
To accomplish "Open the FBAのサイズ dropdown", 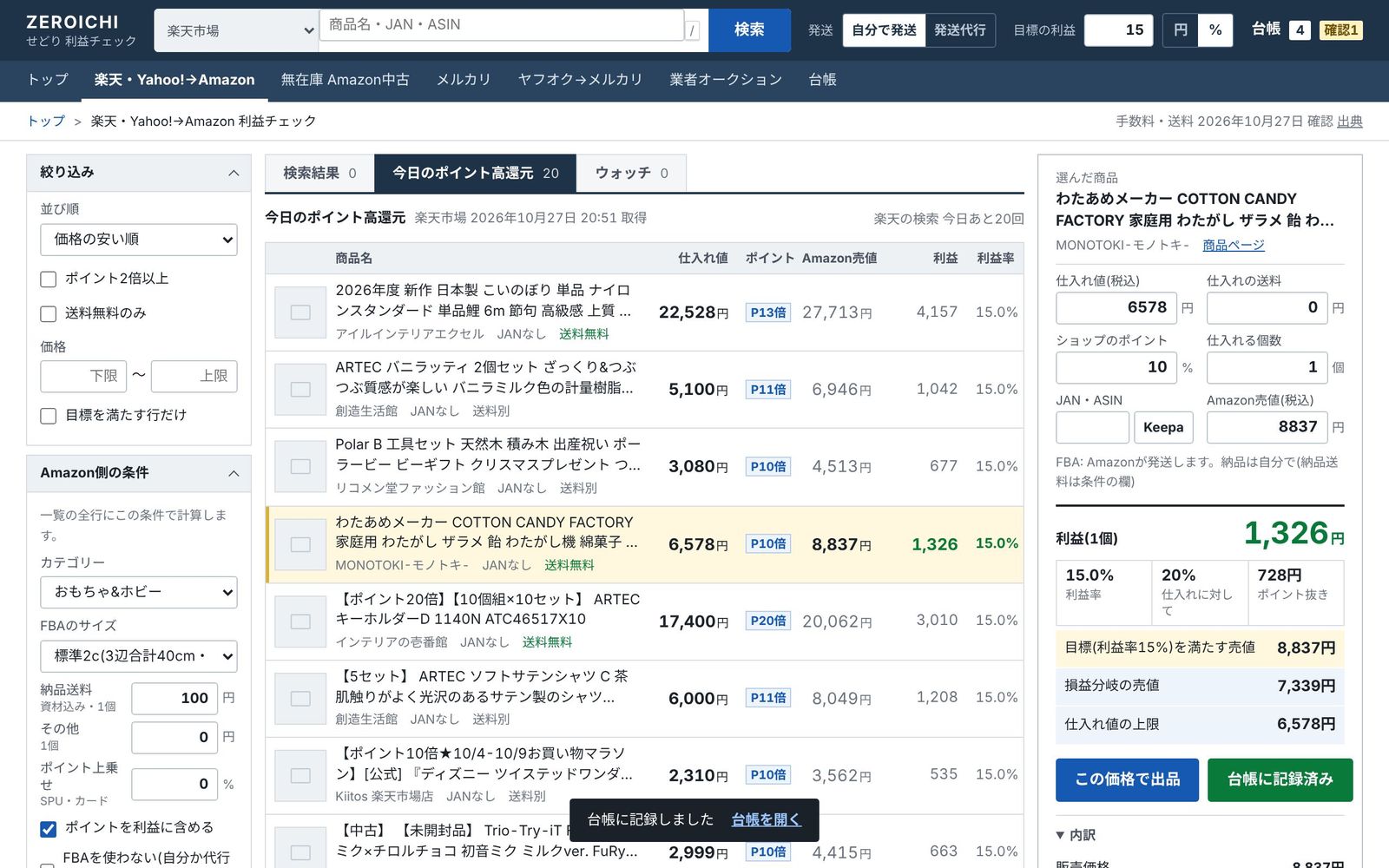I will tap(139, 656).
